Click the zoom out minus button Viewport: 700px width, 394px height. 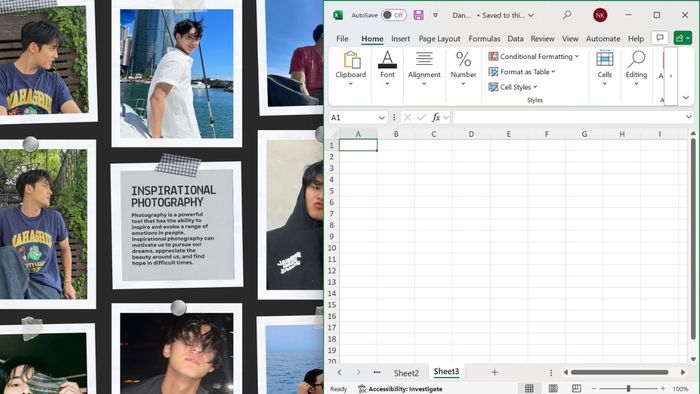[x=594, y=389]
